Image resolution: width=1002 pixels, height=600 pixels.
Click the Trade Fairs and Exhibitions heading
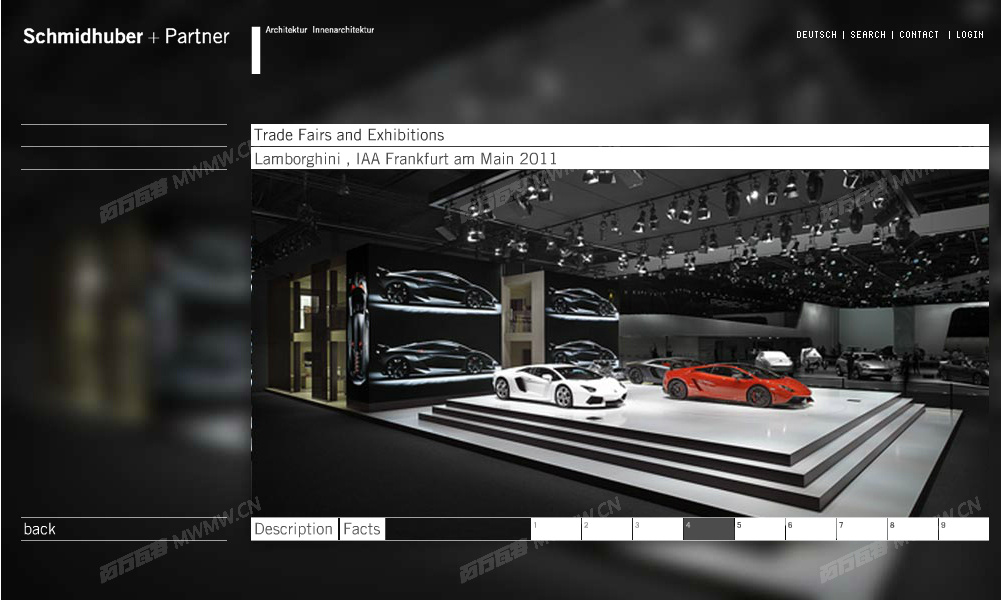pos(349,135)
